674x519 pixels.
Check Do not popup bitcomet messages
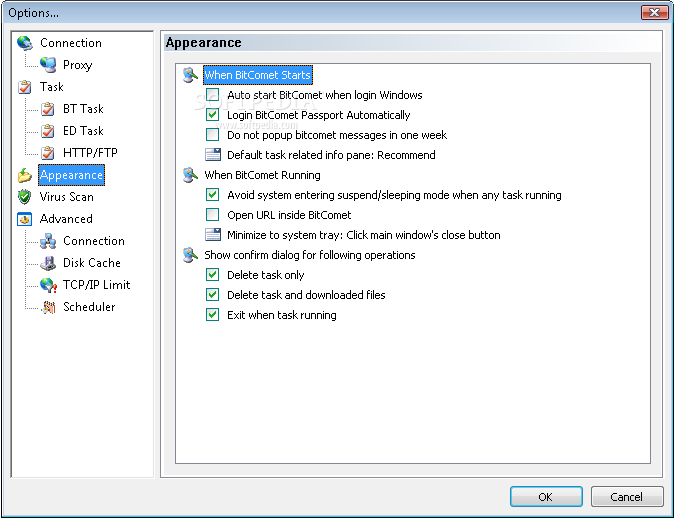point(212,135)
